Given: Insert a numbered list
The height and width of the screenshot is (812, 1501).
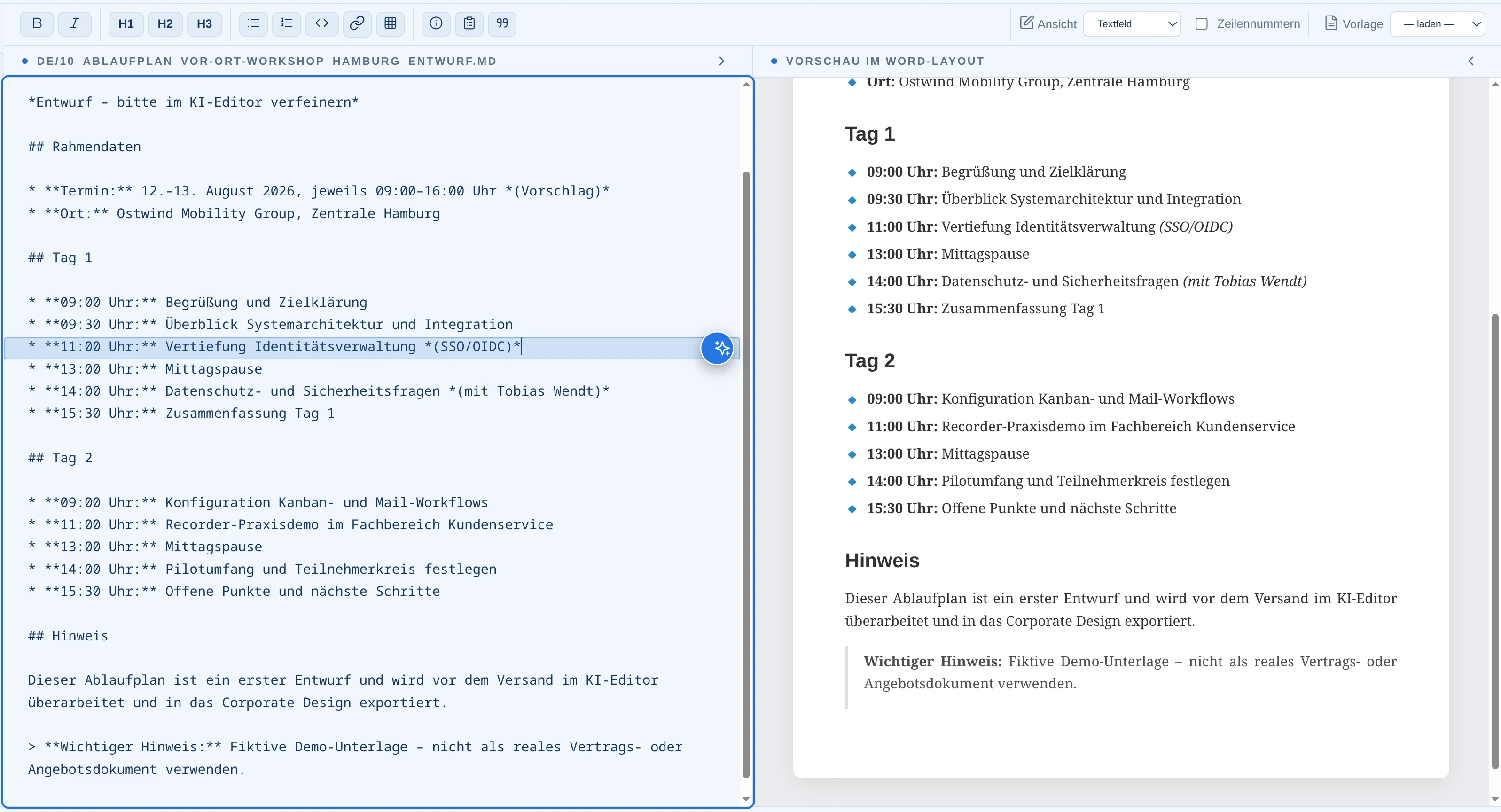Looking at the screenshot, I should [x=287, y=23].
